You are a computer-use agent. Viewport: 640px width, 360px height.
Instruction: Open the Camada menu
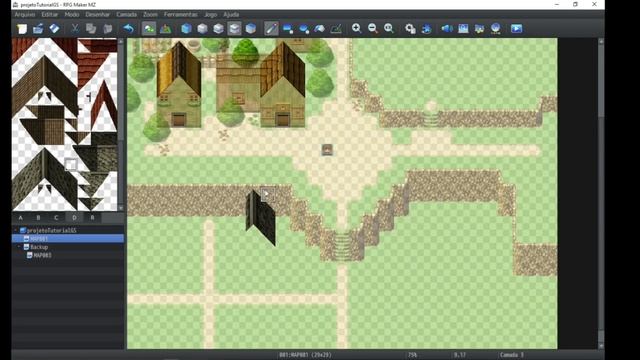click(x=127, y=14)
